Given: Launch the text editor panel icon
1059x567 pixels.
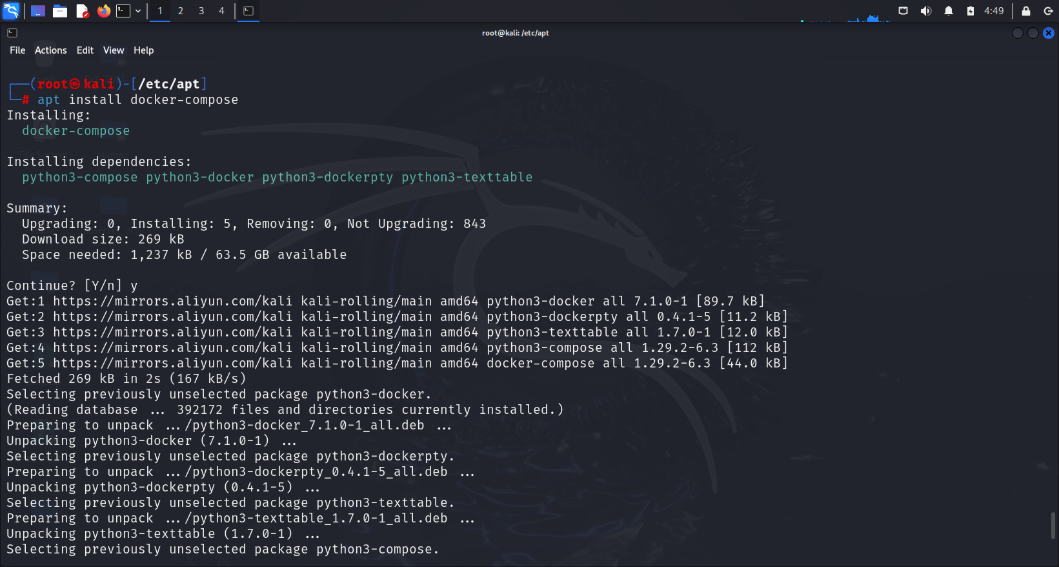Looking at the screenshot, I should click(82, 11).
